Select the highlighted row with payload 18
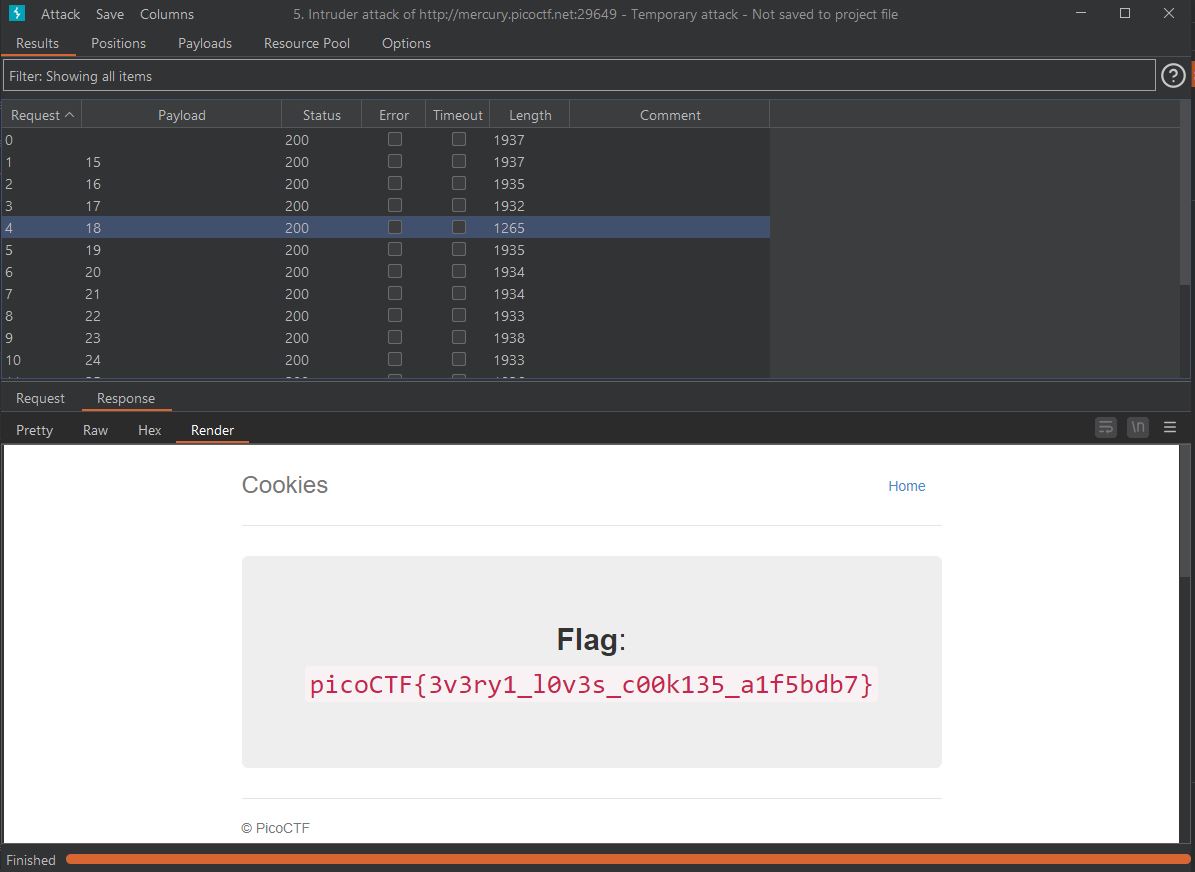The image size is (1195, 872). tap(385, 227)
